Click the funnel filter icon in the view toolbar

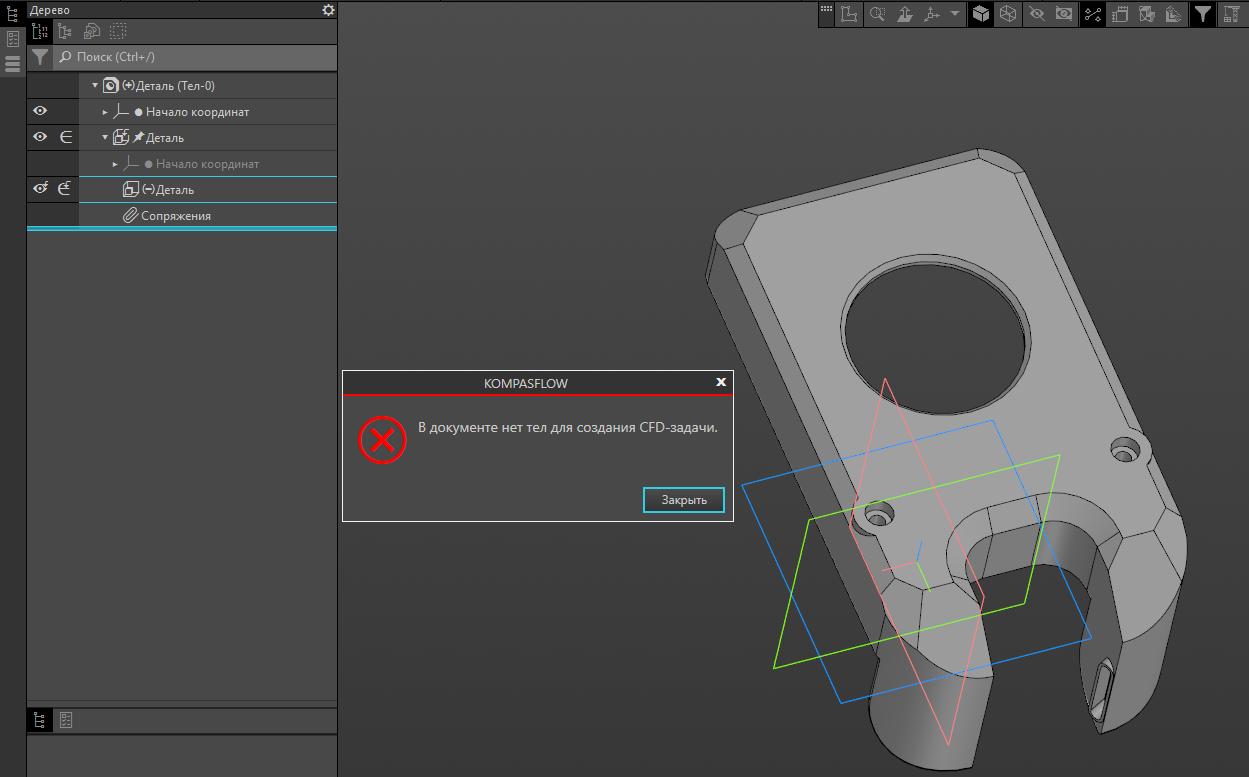pyautogui.click(x=1203, y=14)
